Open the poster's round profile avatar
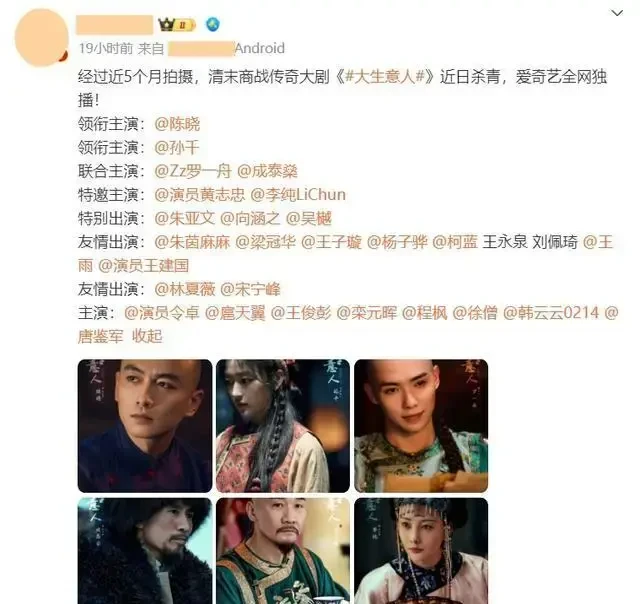 41,38
